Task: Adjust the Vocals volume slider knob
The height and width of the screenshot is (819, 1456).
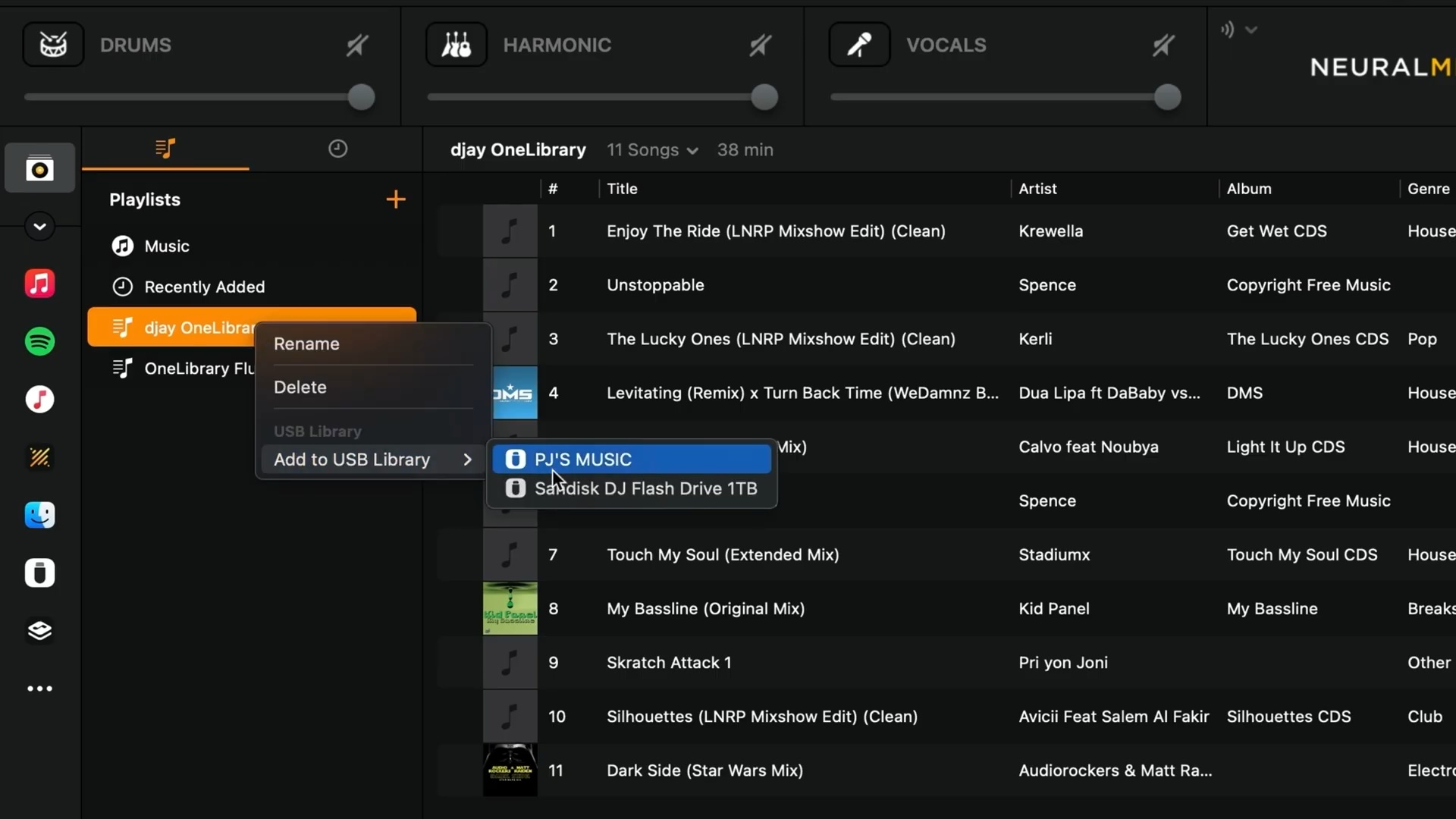Action: click(x=1167, y=97)
